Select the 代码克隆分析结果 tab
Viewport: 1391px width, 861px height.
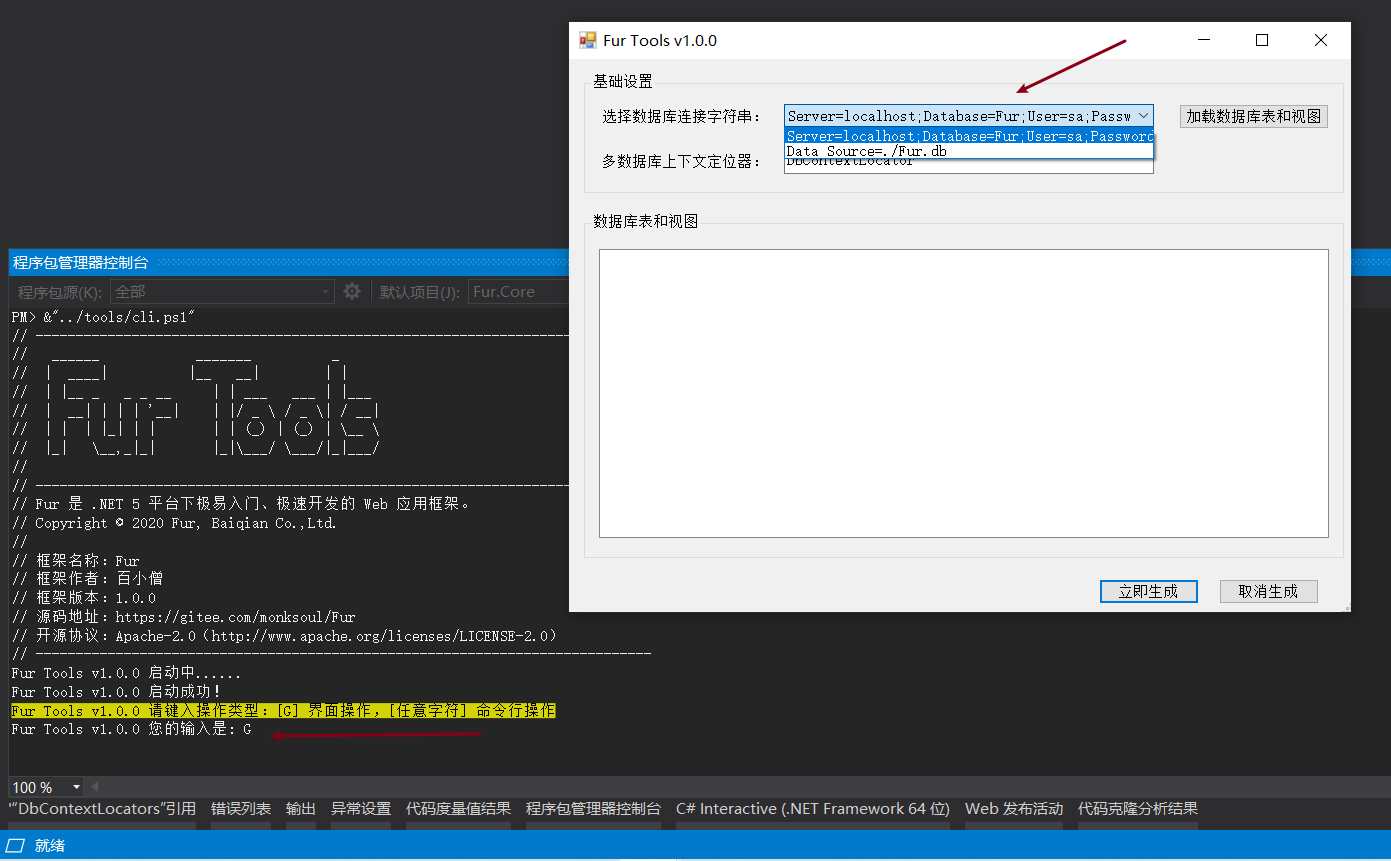pos(1137,809)
